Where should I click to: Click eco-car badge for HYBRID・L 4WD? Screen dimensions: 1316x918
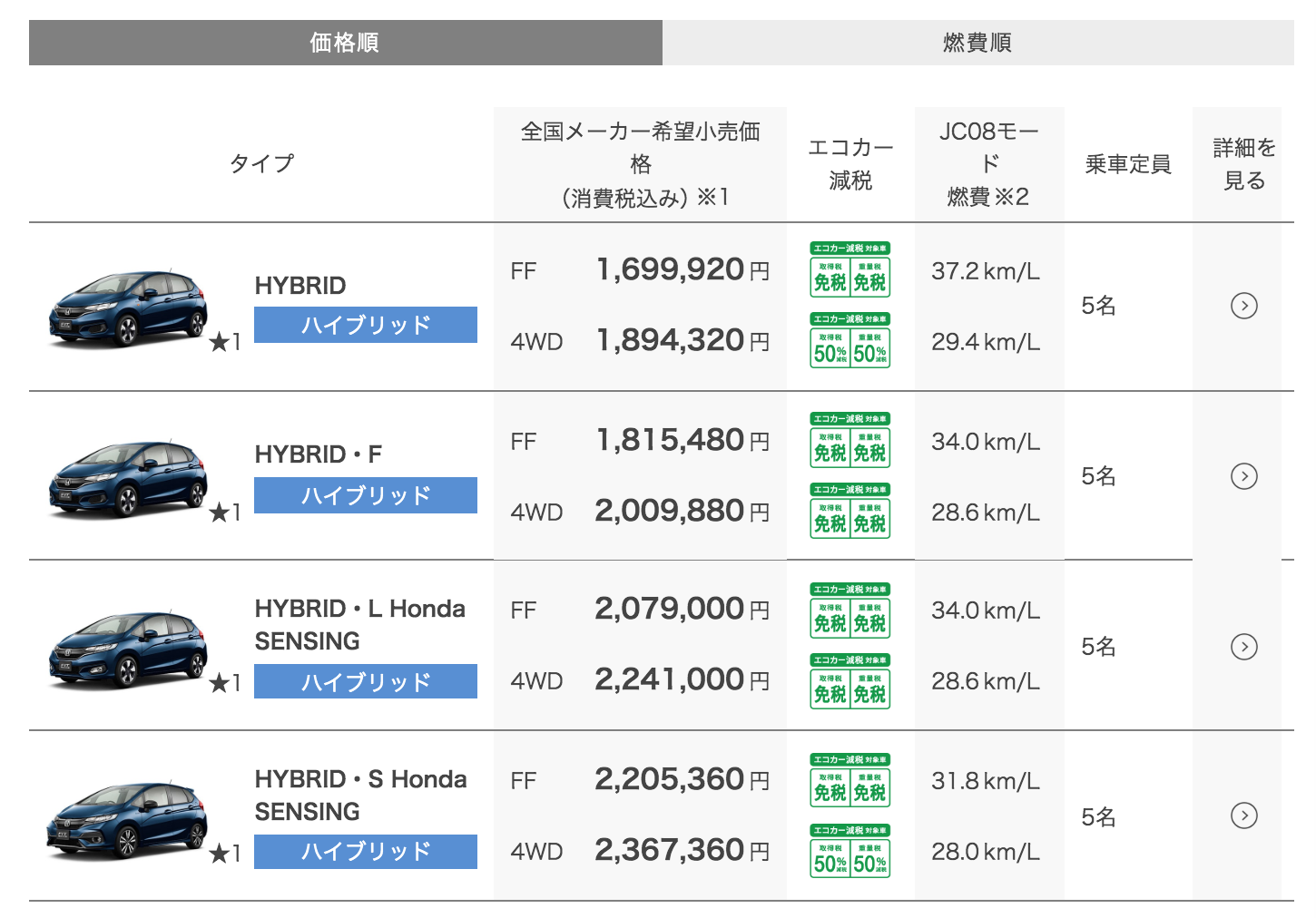(850, 681)
